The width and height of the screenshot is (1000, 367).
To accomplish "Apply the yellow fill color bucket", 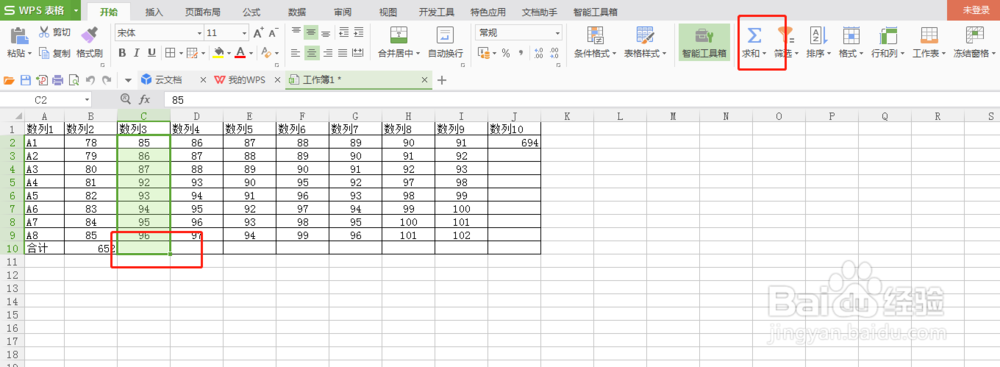I will 219,53.
